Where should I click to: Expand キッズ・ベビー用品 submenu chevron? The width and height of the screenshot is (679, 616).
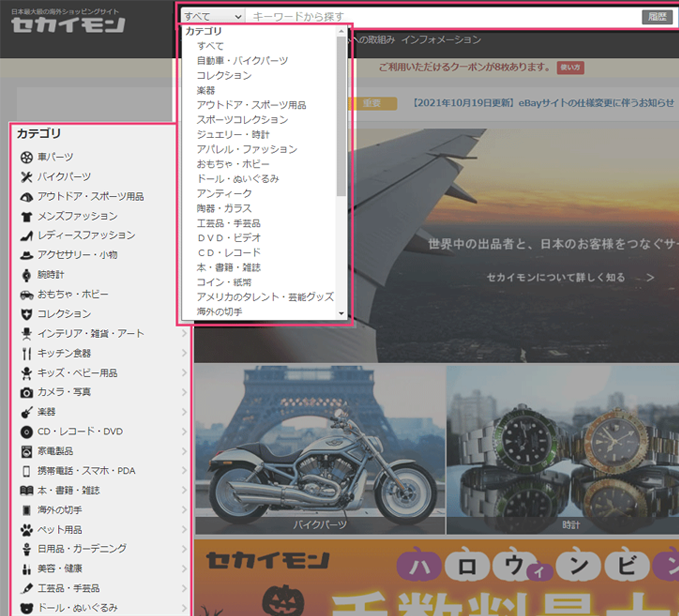coord(184,372)
